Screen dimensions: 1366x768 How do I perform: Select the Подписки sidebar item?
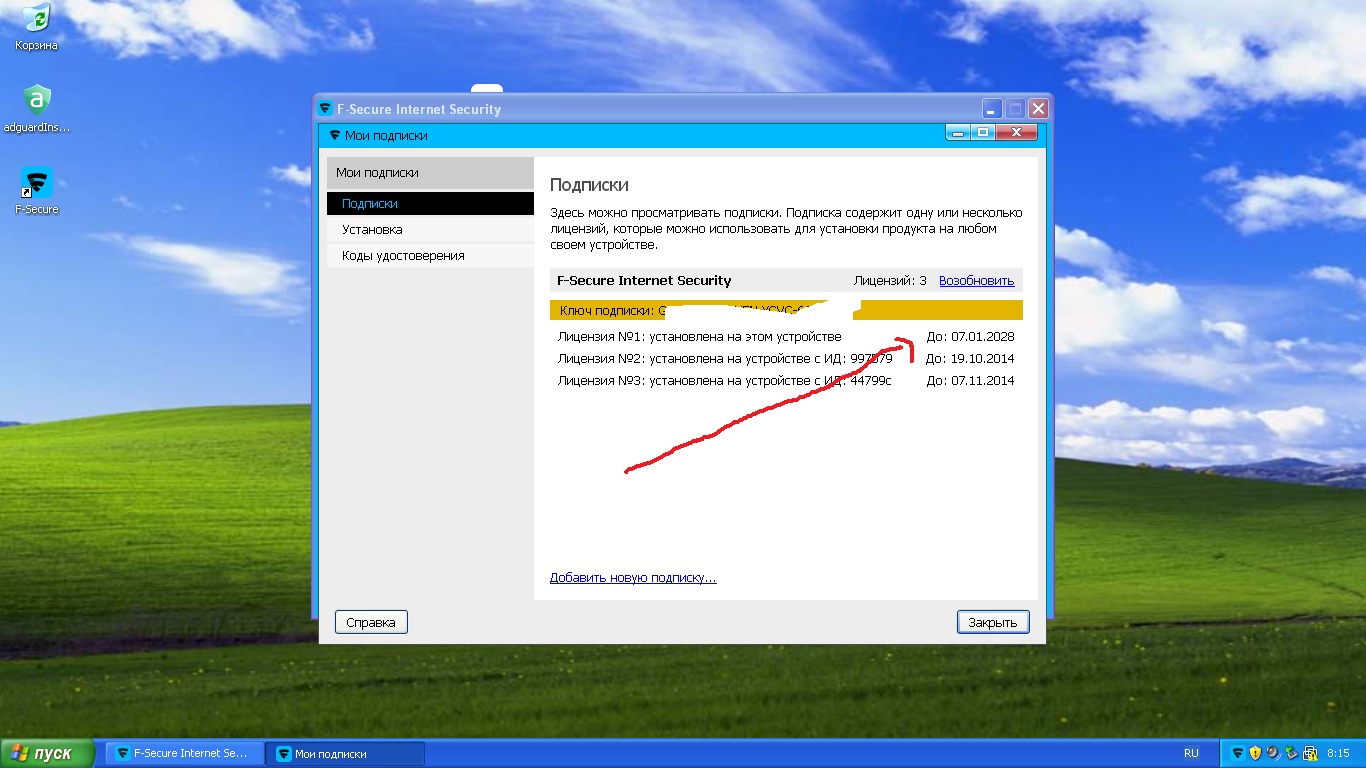coord(430,203)
